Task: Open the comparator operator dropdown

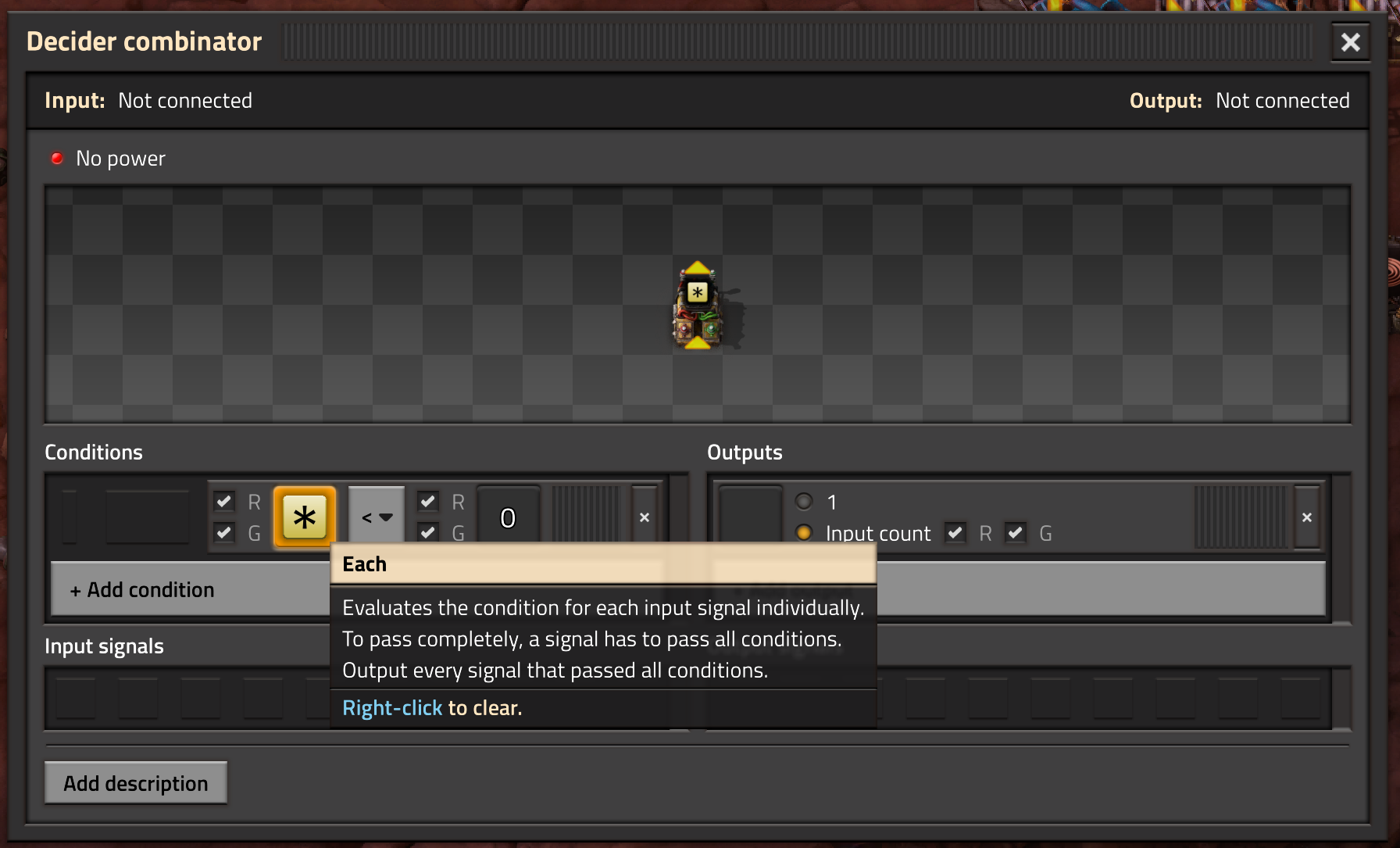Action: tap(377, 517)
